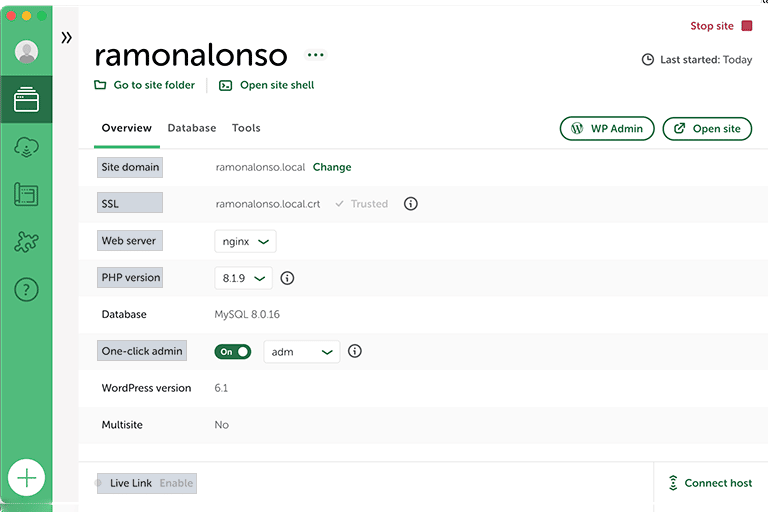Click the WordPress version 6.1 value
Screen dimensions: 768x512
[221, 388]
